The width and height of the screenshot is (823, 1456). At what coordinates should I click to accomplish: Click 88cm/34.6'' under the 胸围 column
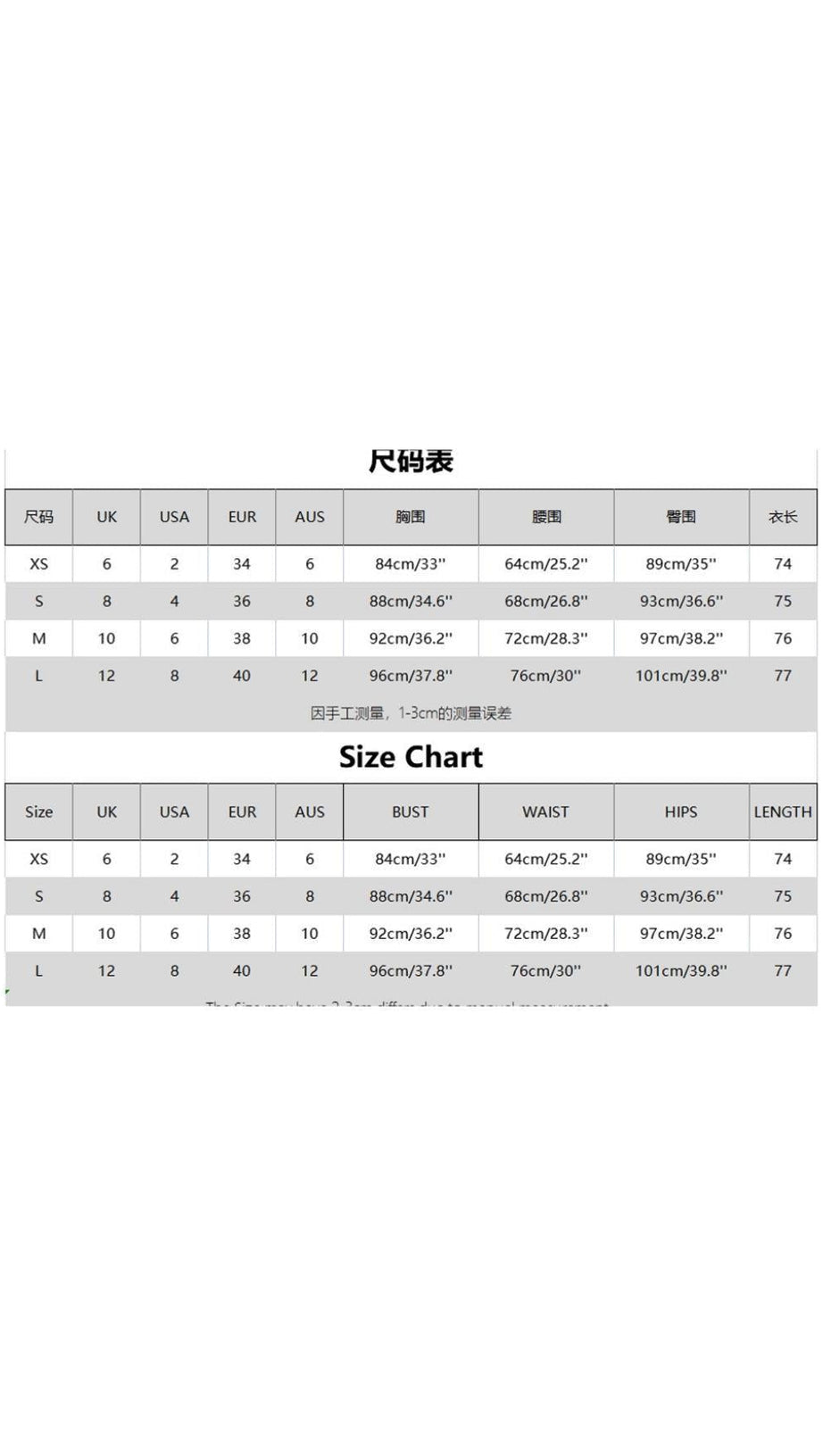point(411,602)
